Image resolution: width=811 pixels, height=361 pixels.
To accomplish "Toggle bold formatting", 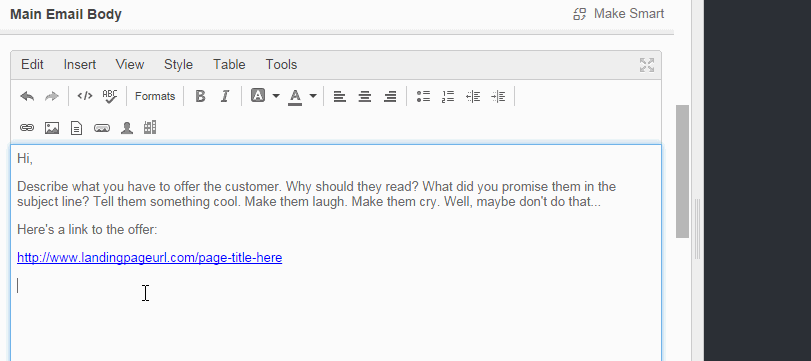I will [x=200, y=96].
